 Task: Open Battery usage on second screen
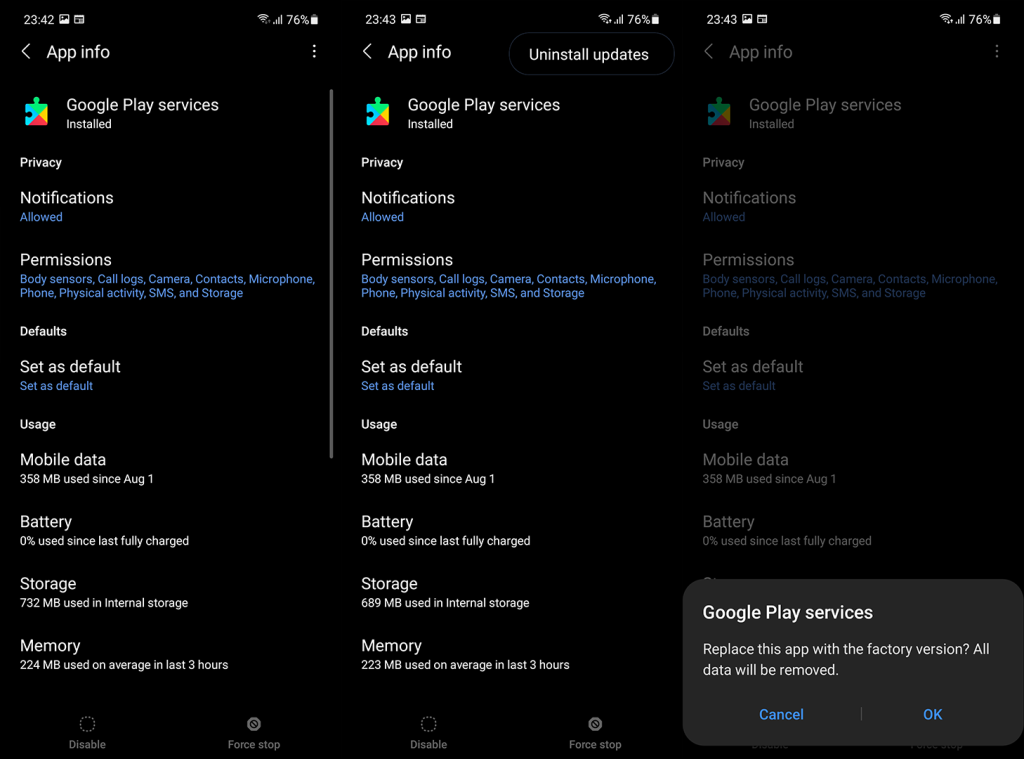pyautogui.click(x=511, y=530)
